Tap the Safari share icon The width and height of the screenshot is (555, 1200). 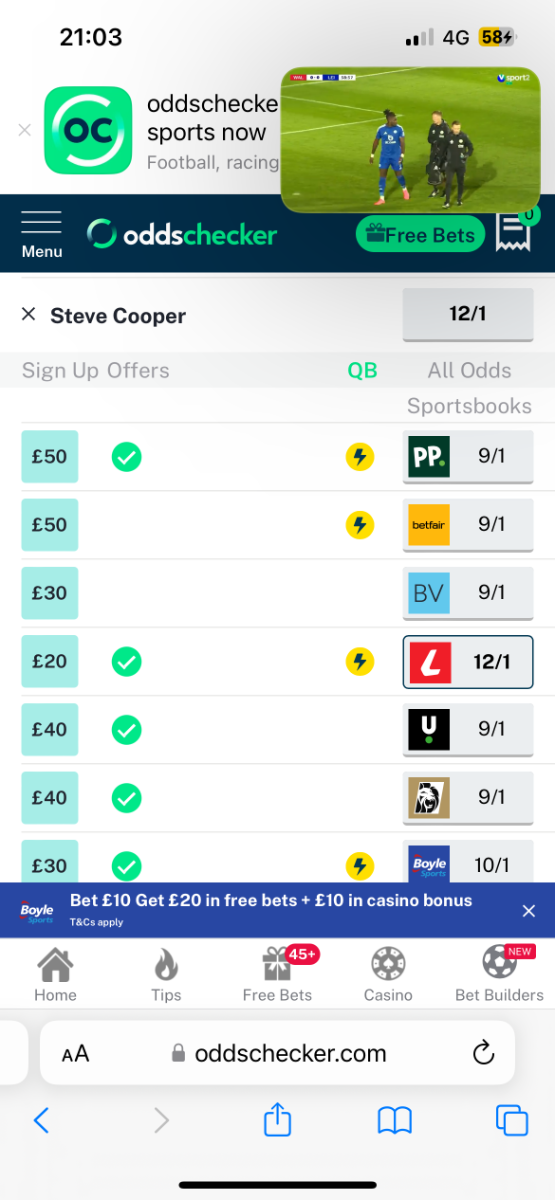click(x=277, y=1120)
